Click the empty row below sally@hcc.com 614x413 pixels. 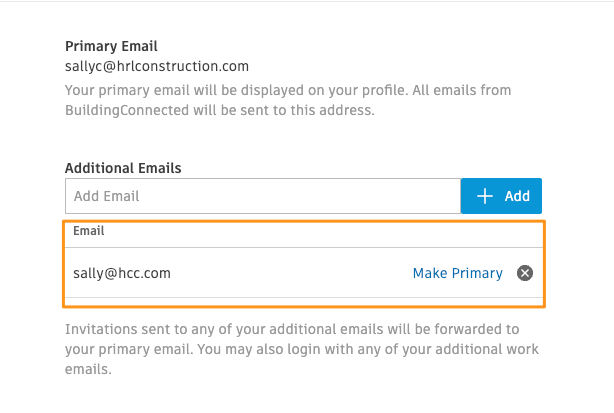pyautogui.click(x=304, y=302)
